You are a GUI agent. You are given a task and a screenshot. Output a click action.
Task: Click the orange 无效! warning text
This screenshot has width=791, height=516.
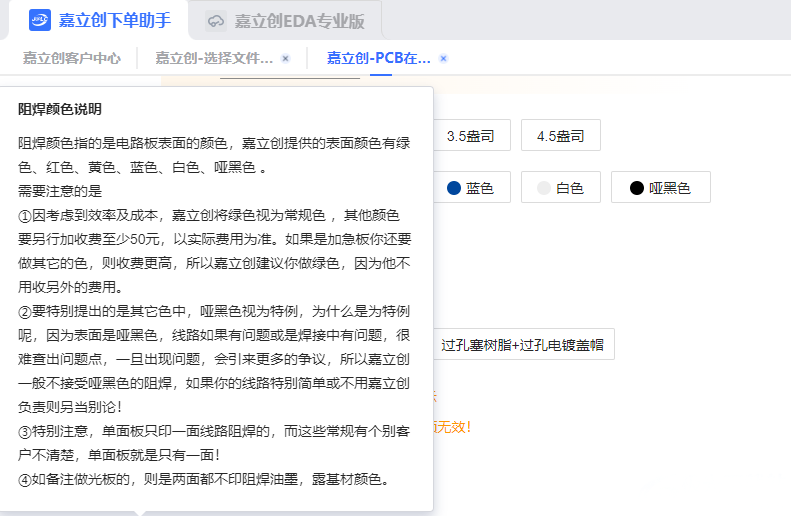(x=453, y=427)
